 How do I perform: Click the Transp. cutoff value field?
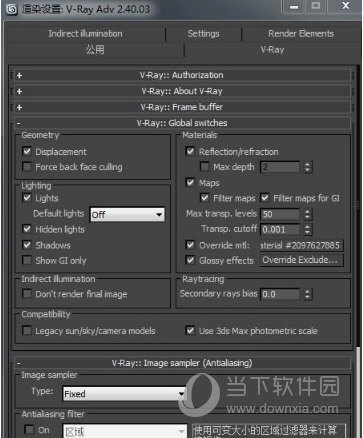click(280, 229)
